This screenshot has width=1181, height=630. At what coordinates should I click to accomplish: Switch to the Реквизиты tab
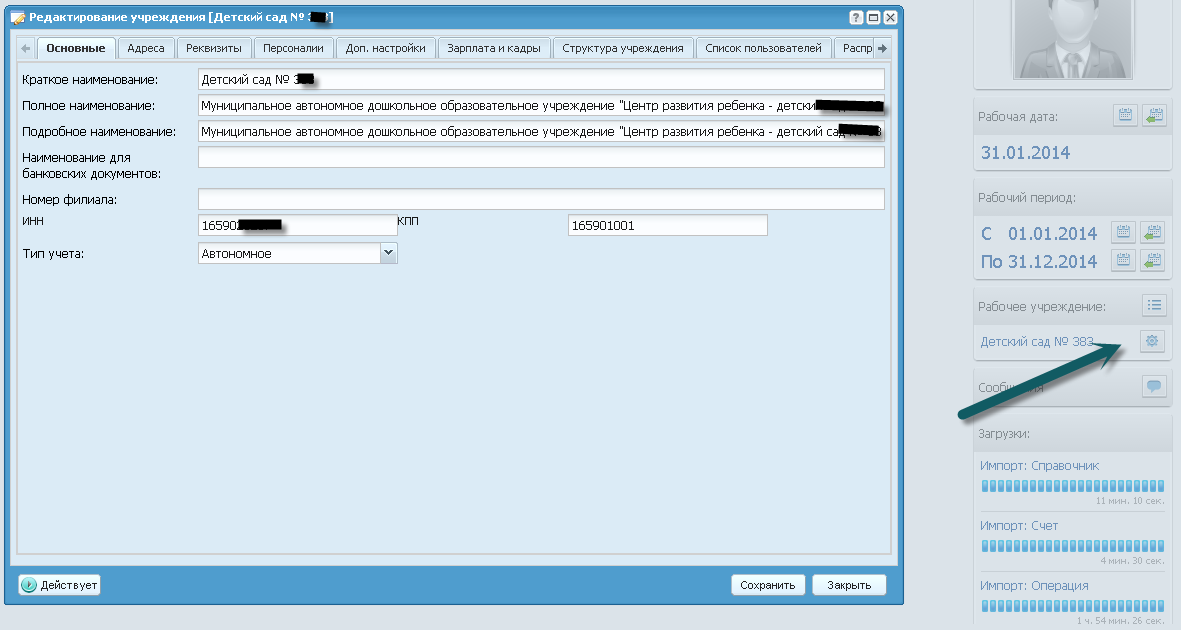pos(215,48)
